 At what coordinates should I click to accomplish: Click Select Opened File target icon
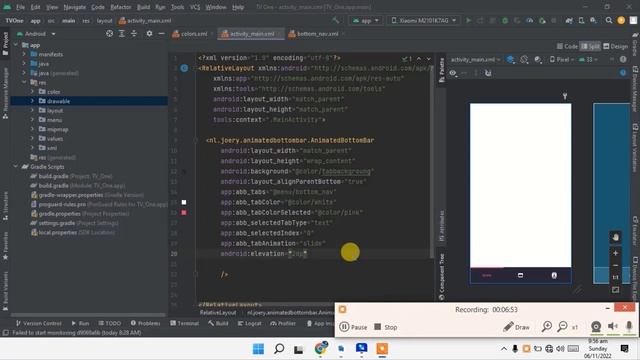tap(109, 33)
